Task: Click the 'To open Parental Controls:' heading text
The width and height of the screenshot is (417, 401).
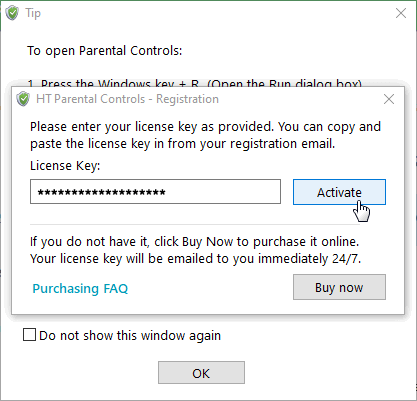Action: pos(105,51)
